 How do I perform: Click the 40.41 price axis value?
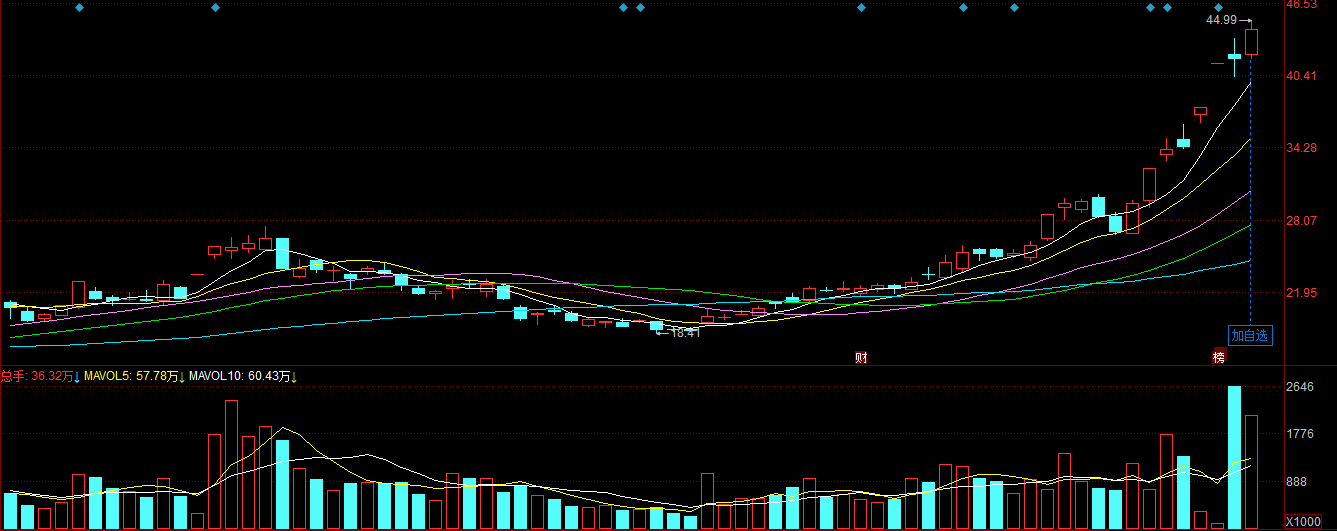[x=1301, y=75]
